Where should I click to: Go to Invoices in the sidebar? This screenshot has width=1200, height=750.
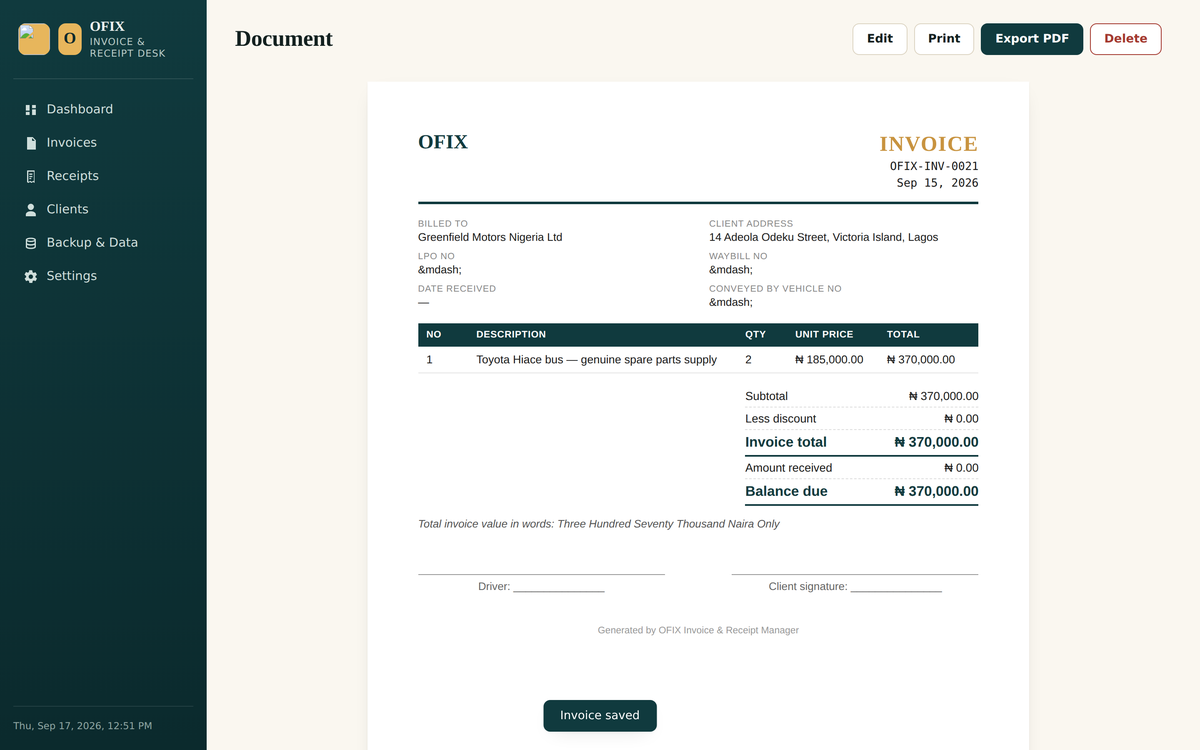103,143
